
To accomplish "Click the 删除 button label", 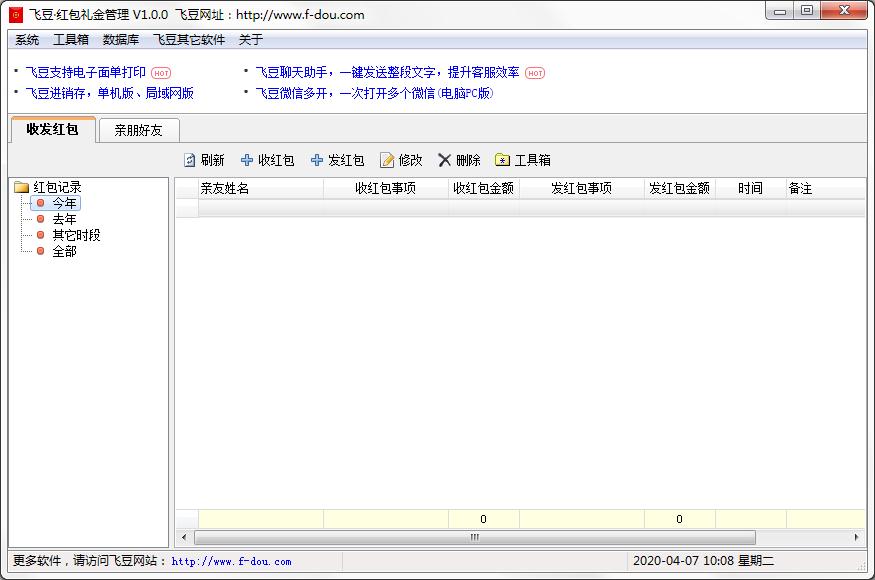I will point(468,161).
